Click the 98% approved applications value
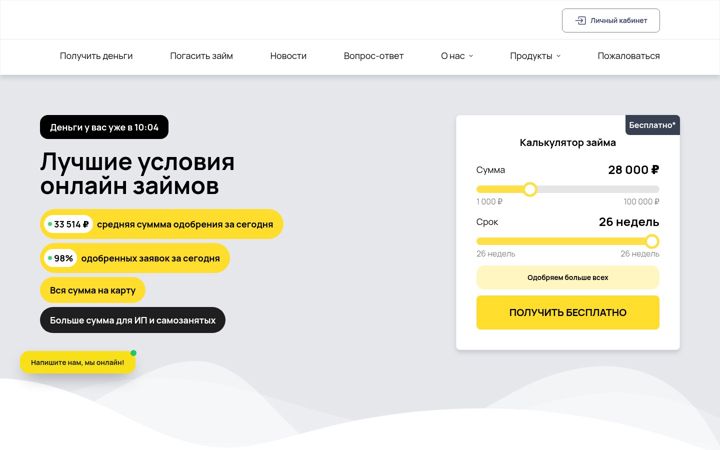720x450 pixels. click(x=61, y=258)
